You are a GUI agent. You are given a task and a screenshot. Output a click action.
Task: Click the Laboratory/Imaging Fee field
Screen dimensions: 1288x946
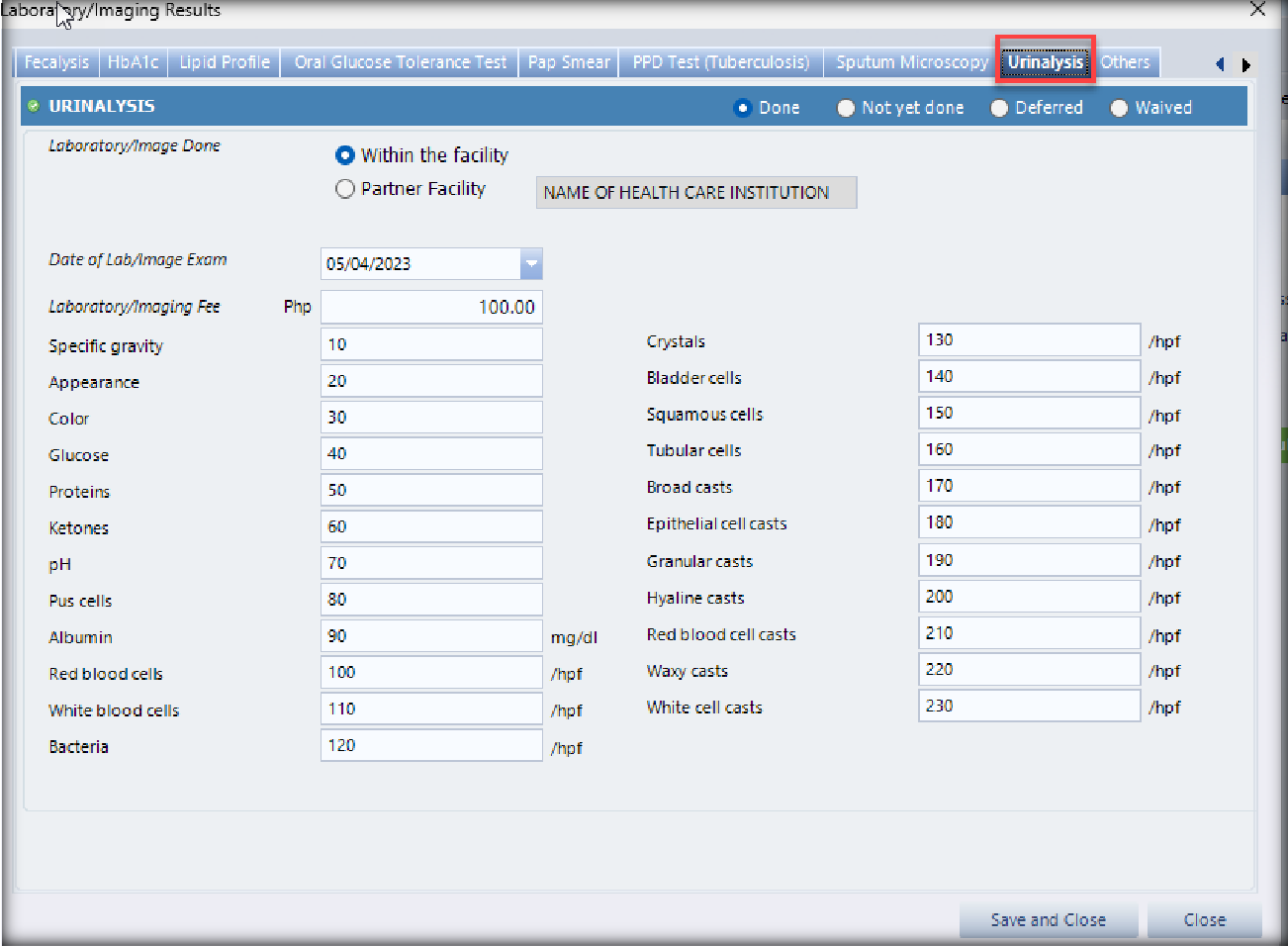point(431,308)
